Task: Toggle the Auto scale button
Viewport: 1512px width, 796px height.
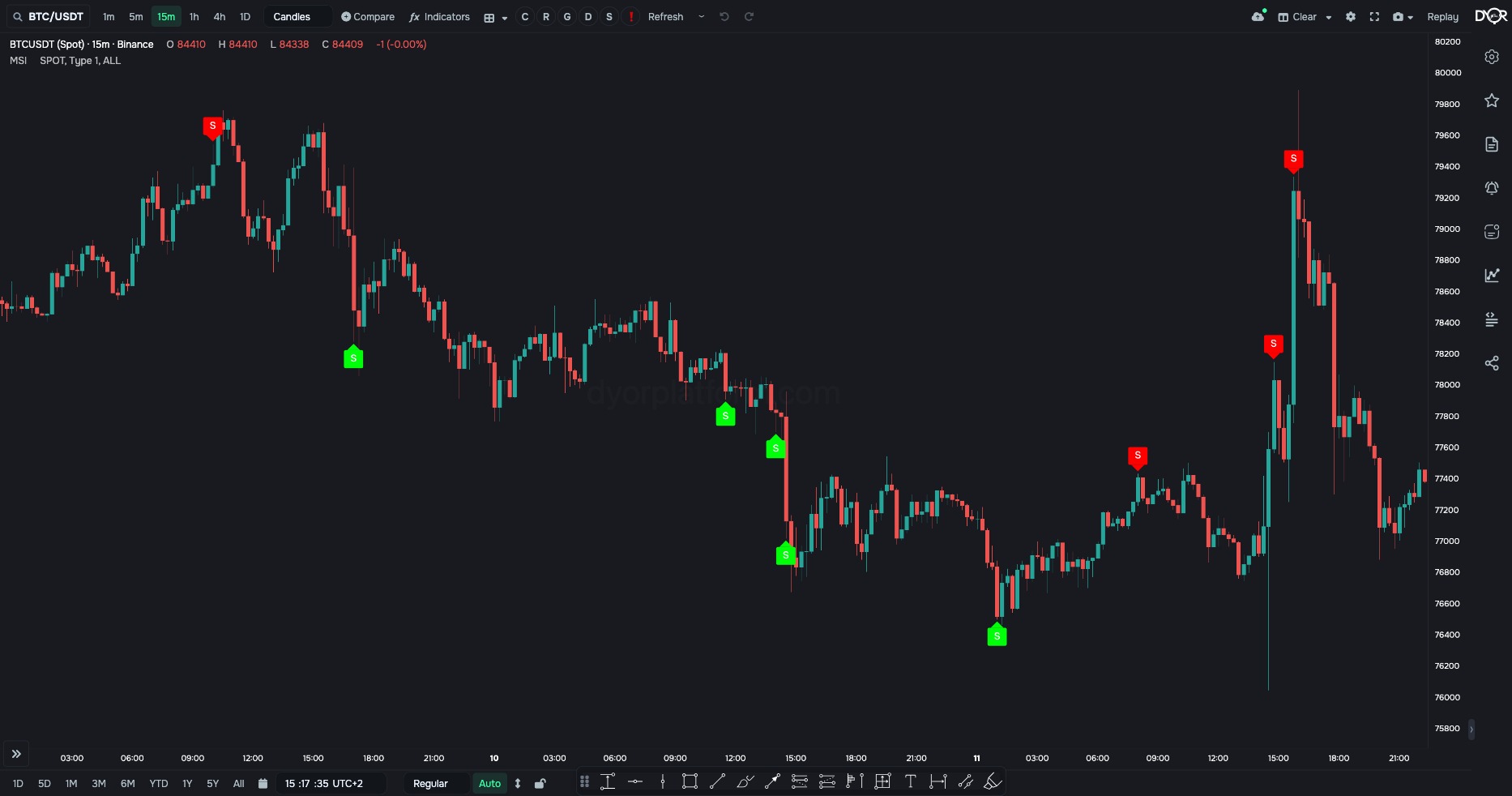Action: [489, 783]
